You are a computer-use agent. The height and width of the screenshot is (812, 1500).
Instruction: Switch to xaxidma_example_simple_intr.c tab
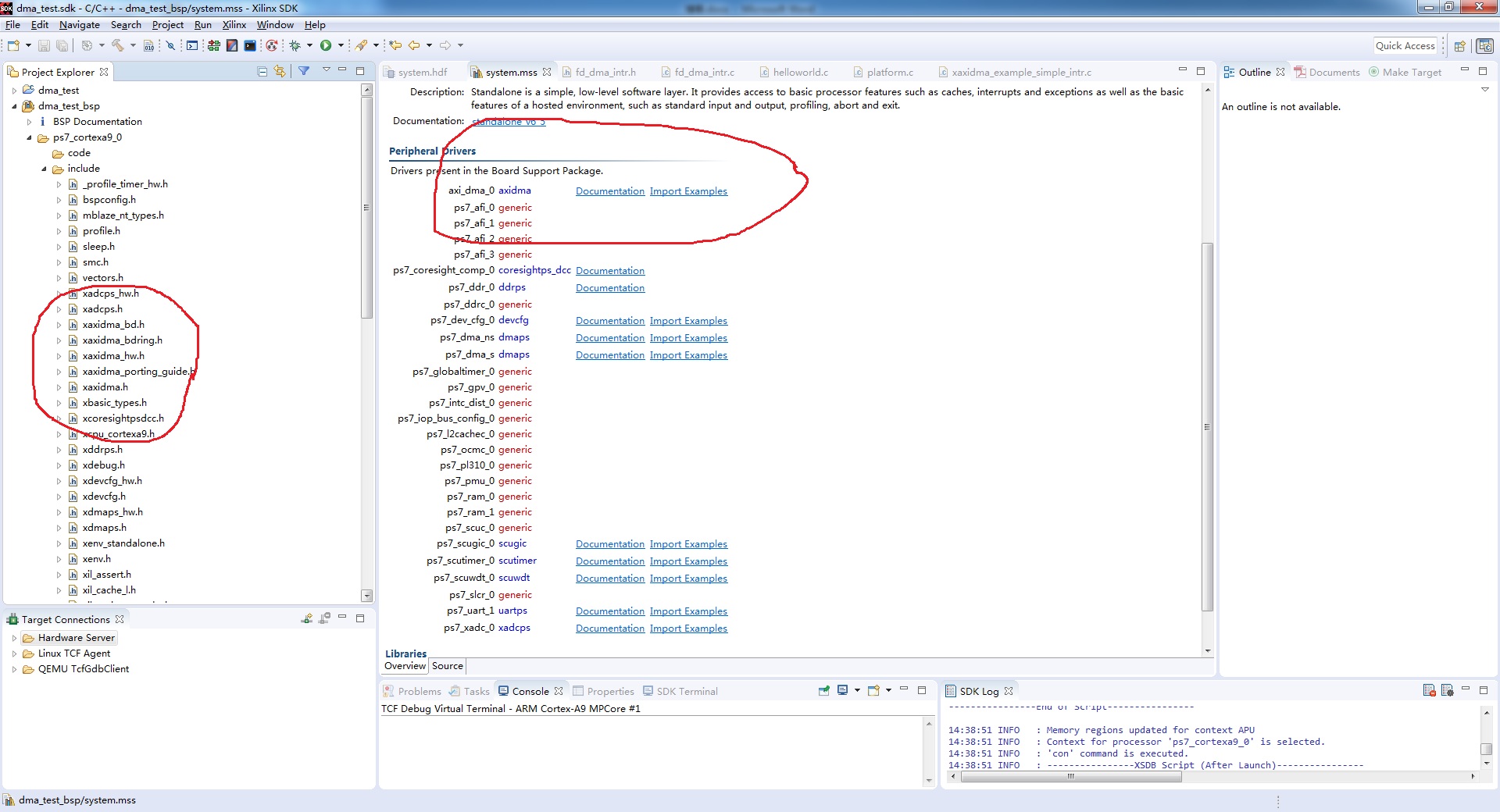1021,72
